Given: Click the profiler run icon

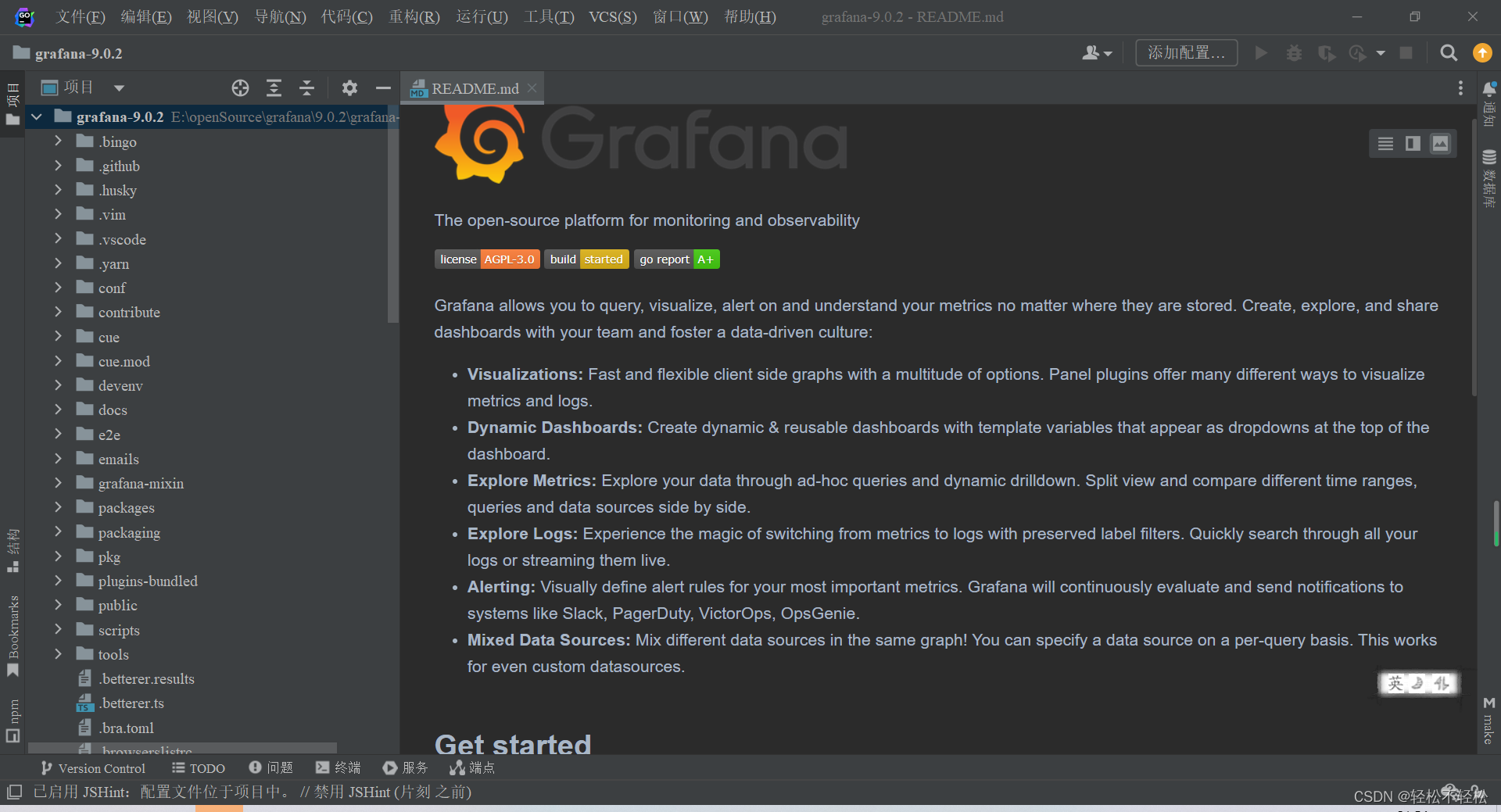Looking at the screenshot, I should pos(1358,53).
